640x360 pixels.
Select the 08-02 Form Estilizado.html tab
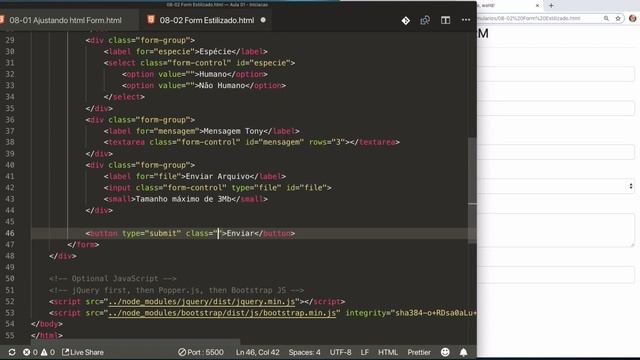click(x=206, y=20)
